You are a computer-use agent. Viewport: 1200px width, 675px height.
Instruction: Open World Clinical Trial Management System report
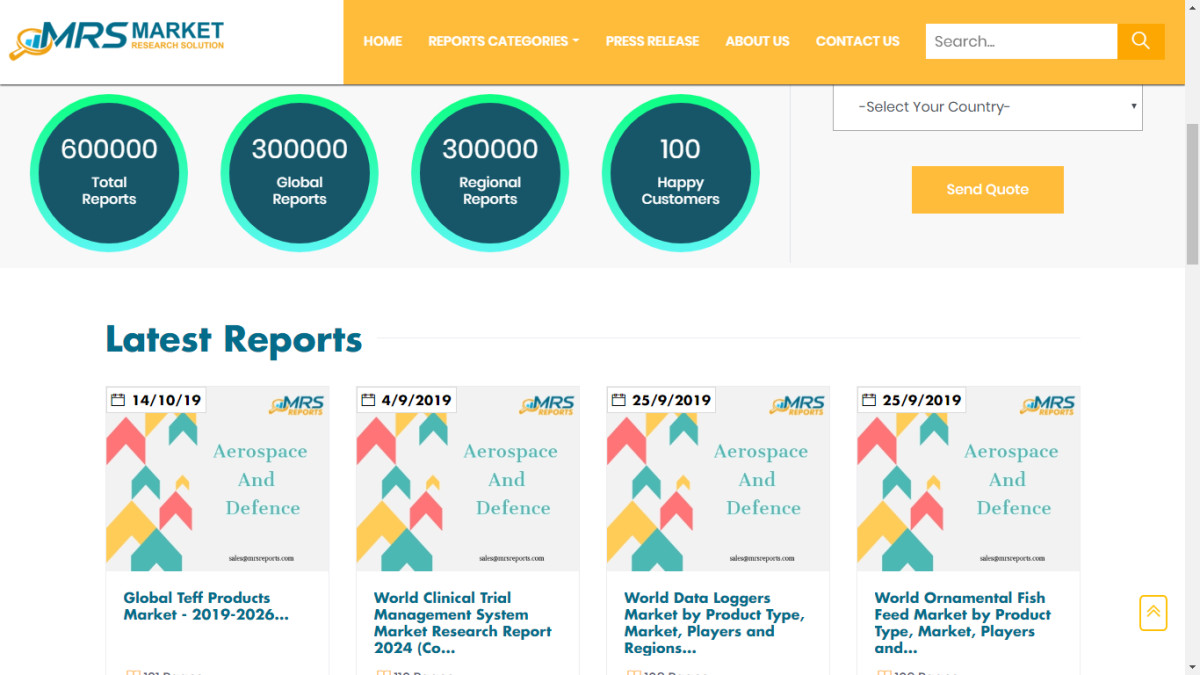pos(463,623)
